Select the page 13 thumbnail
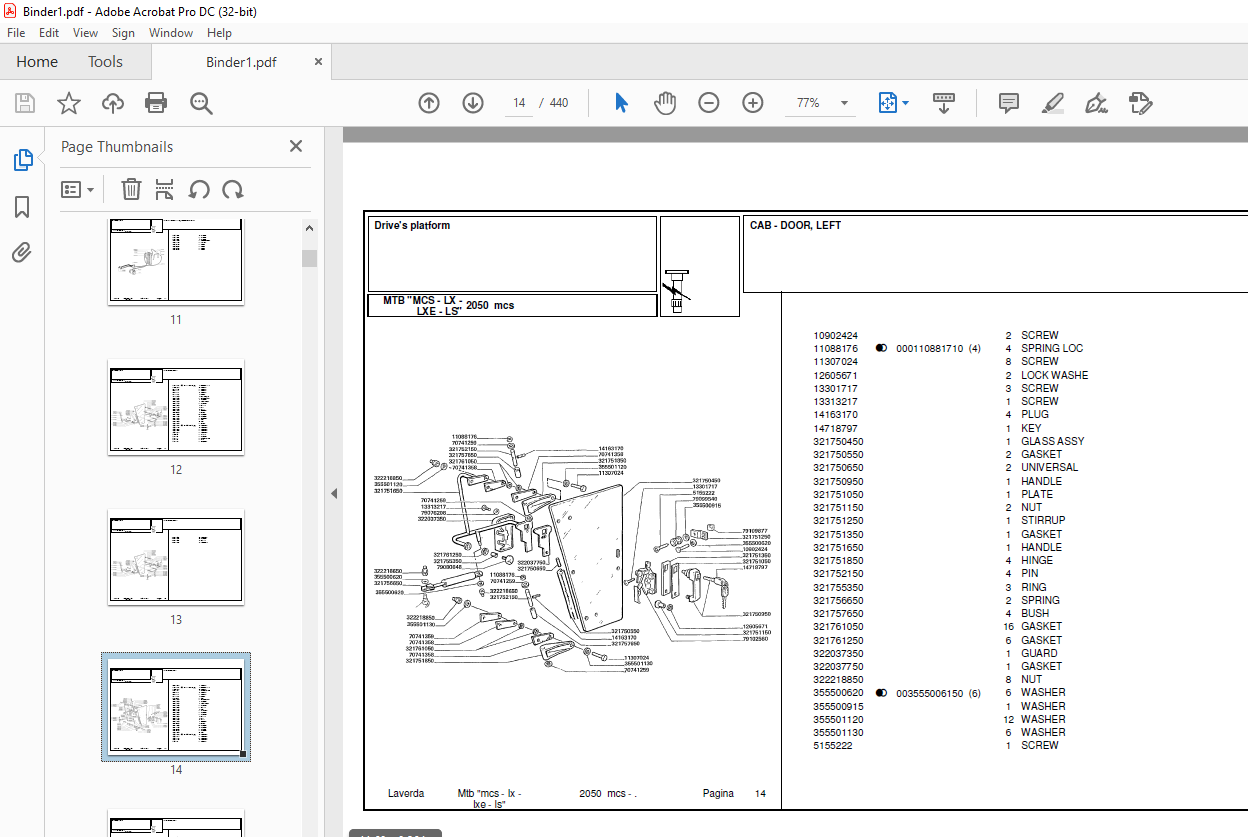 [x=176, y=557]
